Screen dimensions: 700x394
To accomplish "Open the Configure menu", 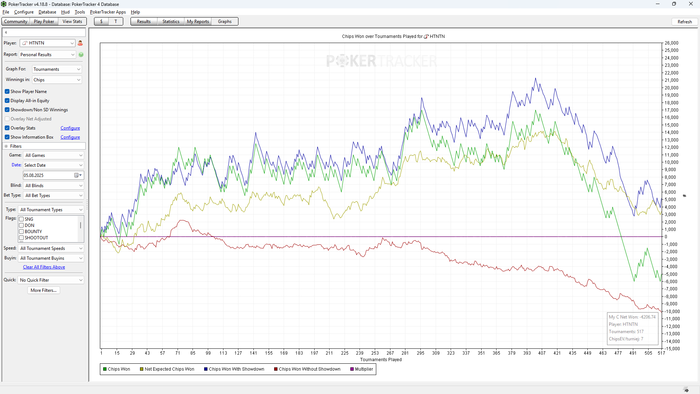I will tap(24, 12).
